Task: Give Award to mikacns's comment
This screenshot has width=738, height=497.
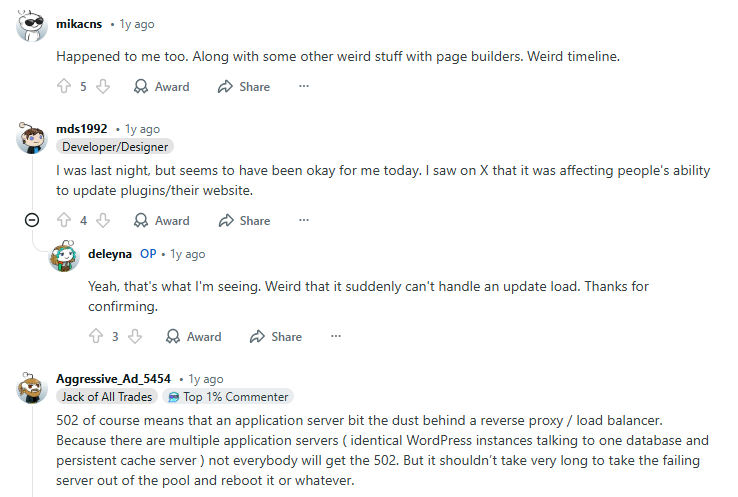Action: coord(162,87)
